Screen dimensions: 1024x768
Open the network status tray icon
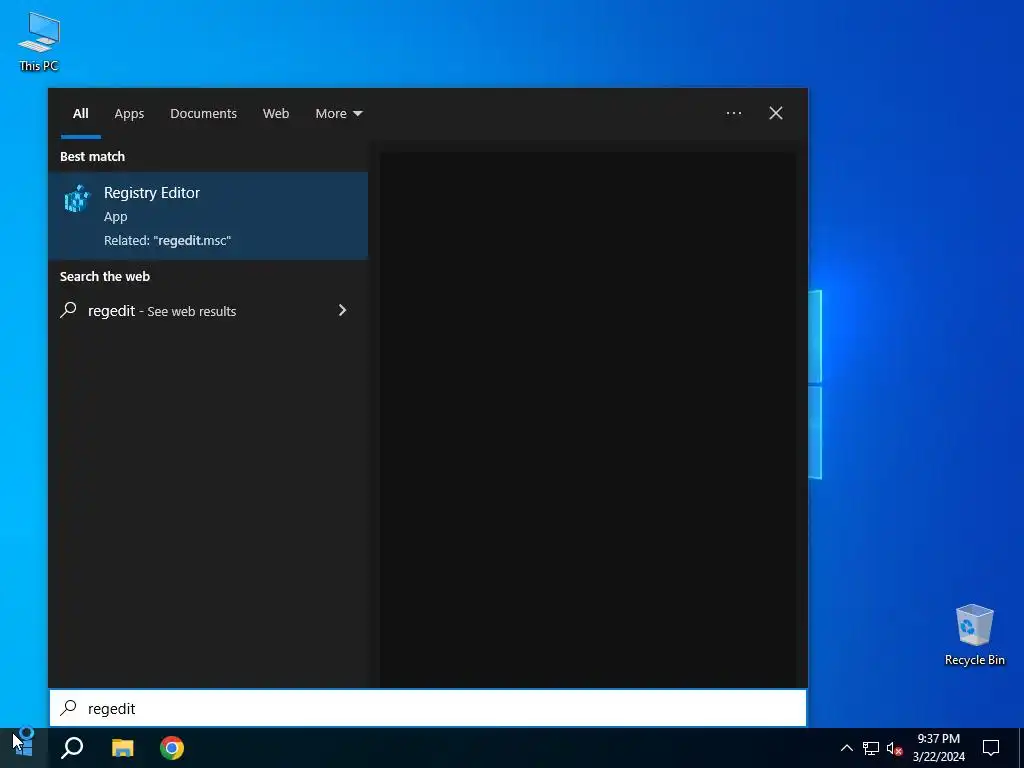[x=871, y=748]
